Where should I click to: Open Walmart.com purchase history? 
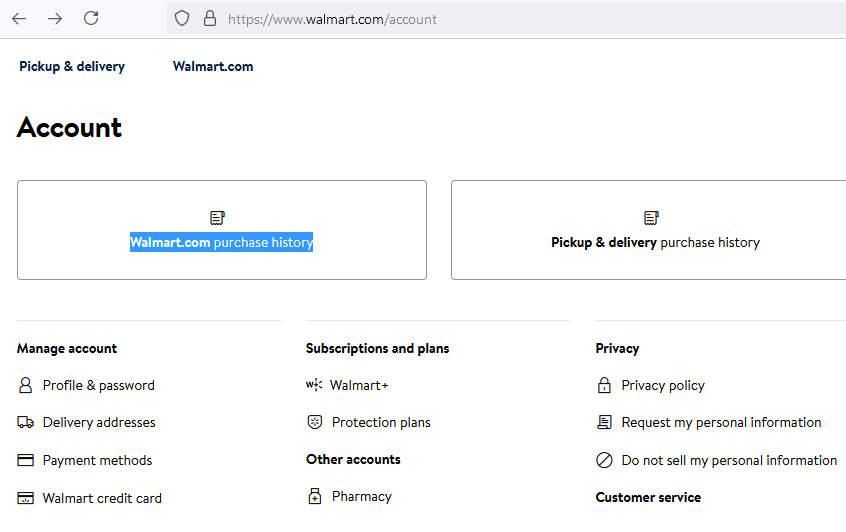[221, 242]
